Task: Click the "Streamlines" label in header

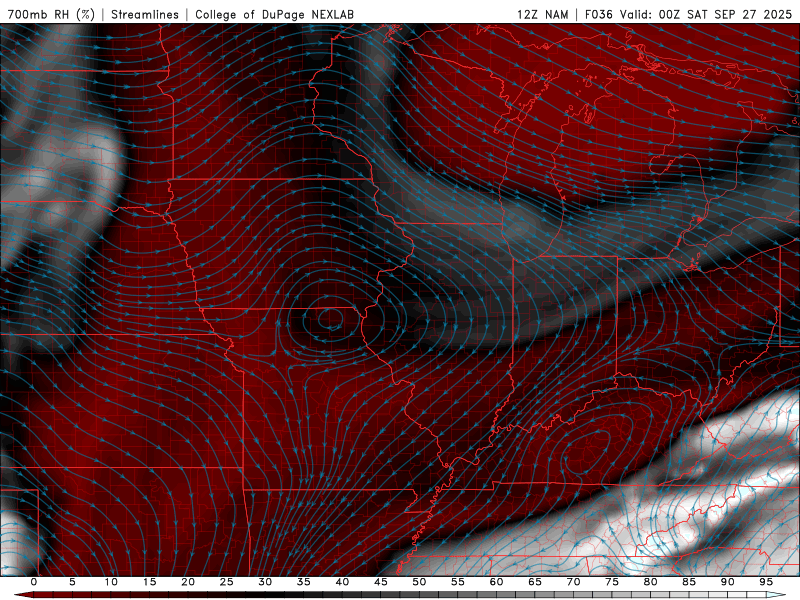Action: point(145,14)
